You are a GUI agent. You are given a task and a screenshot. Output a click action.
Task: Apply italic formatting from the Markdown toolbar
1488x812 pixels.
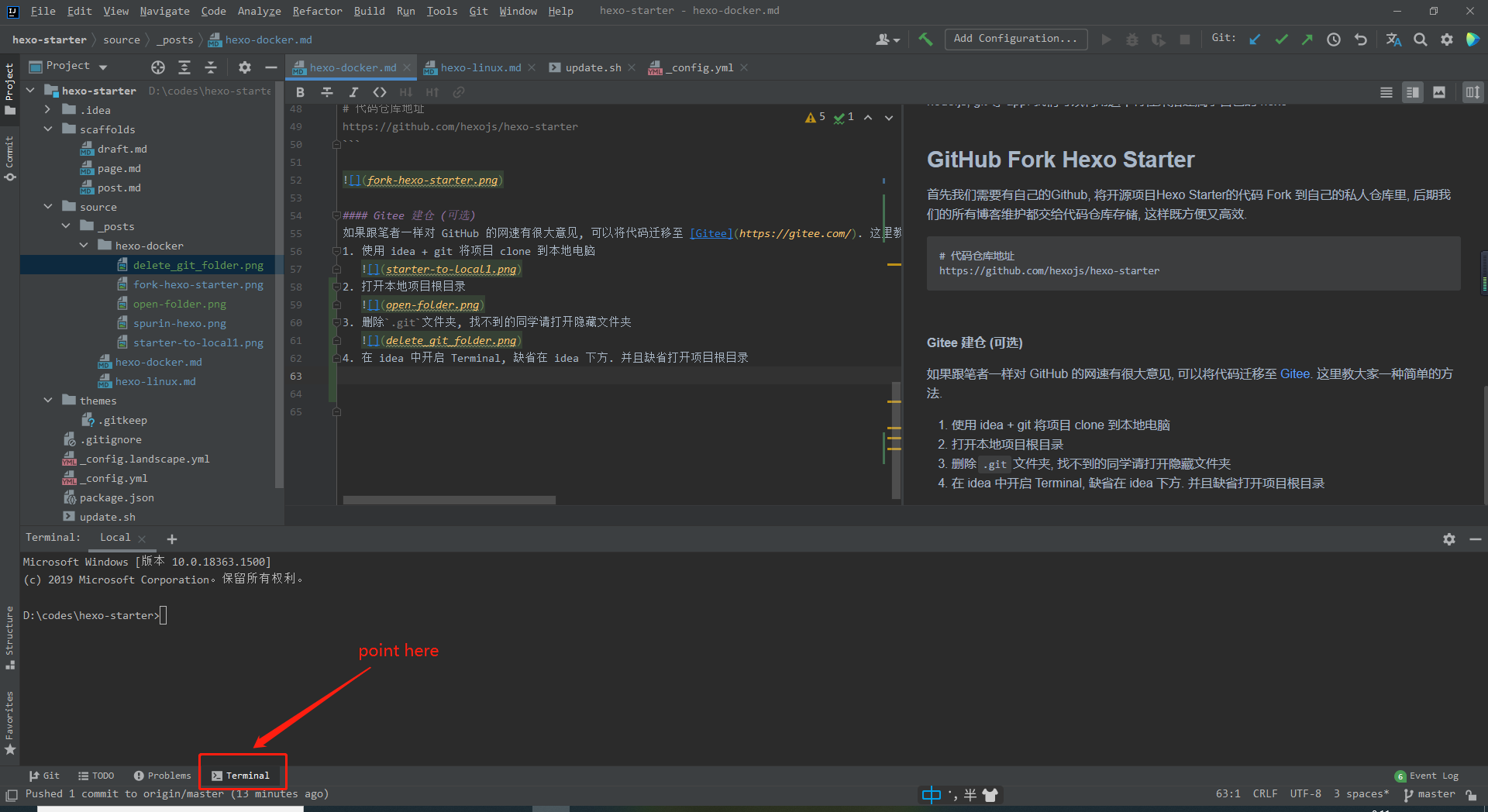click(x=353, y=91)
